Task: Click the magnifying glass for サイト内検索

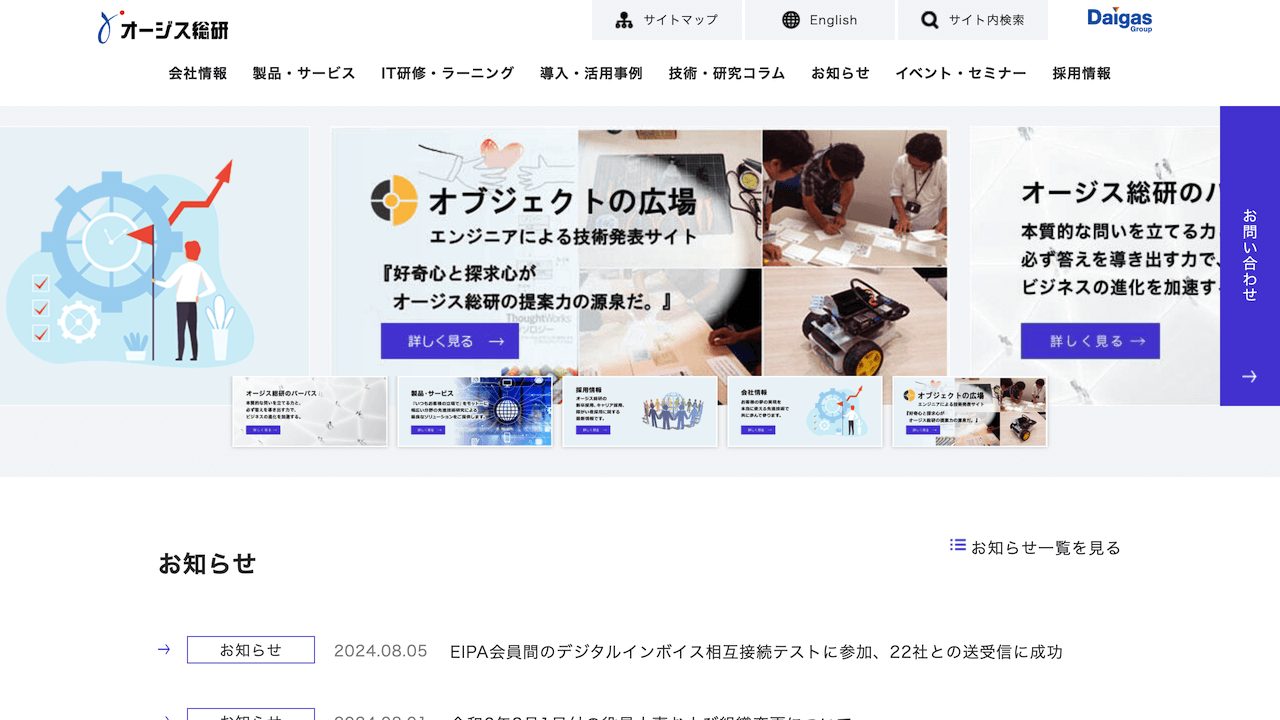Action: click(x=929, y=19)
